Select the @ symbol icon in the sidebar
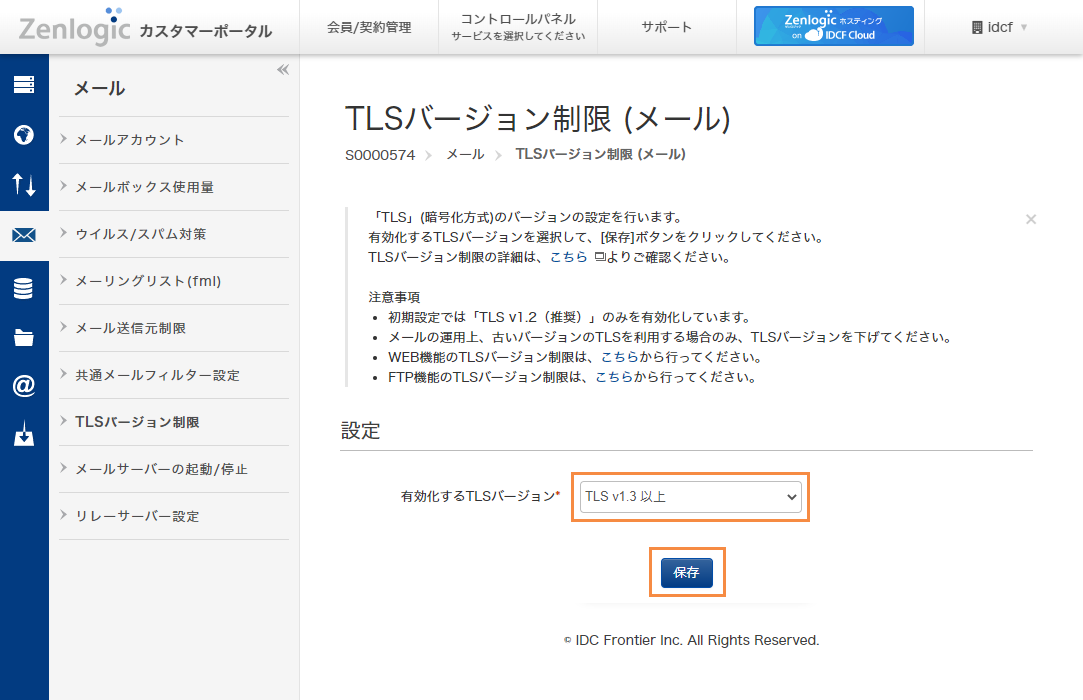 (x=24, y=386)
